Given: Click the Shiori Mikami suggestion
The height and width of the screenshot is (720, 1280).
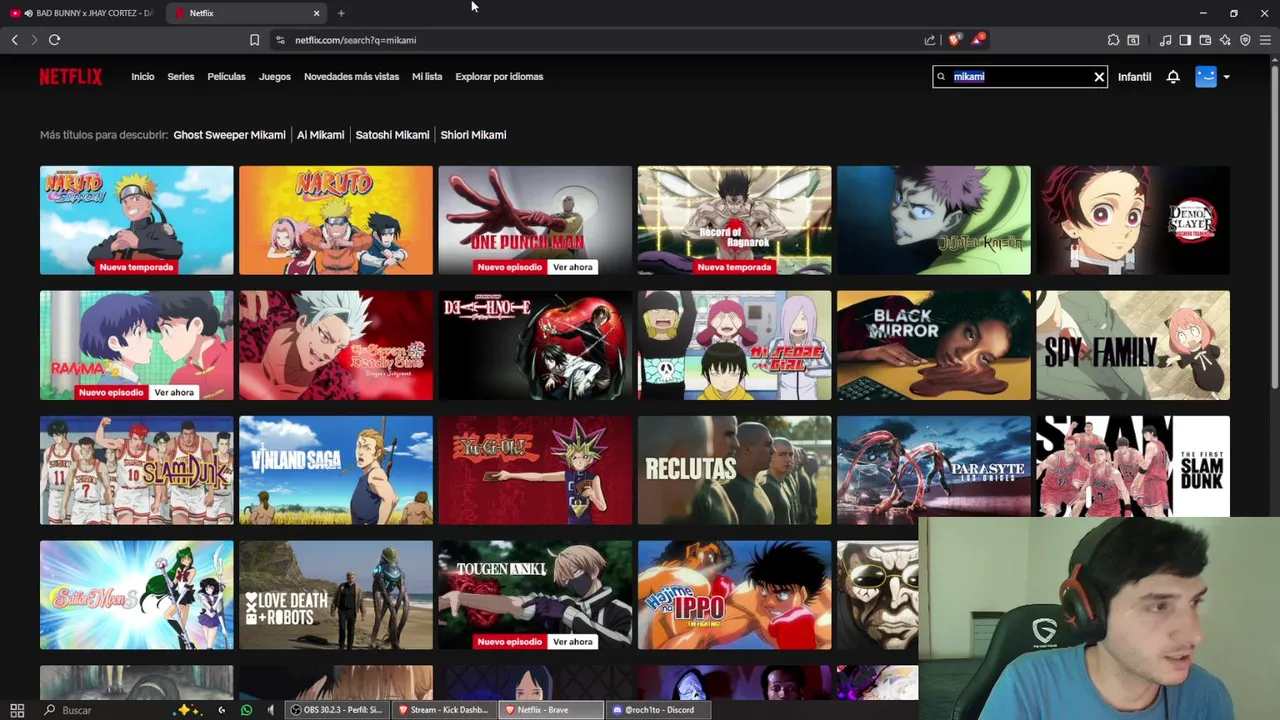Looking at the screenshot, I should pos(473,135).
